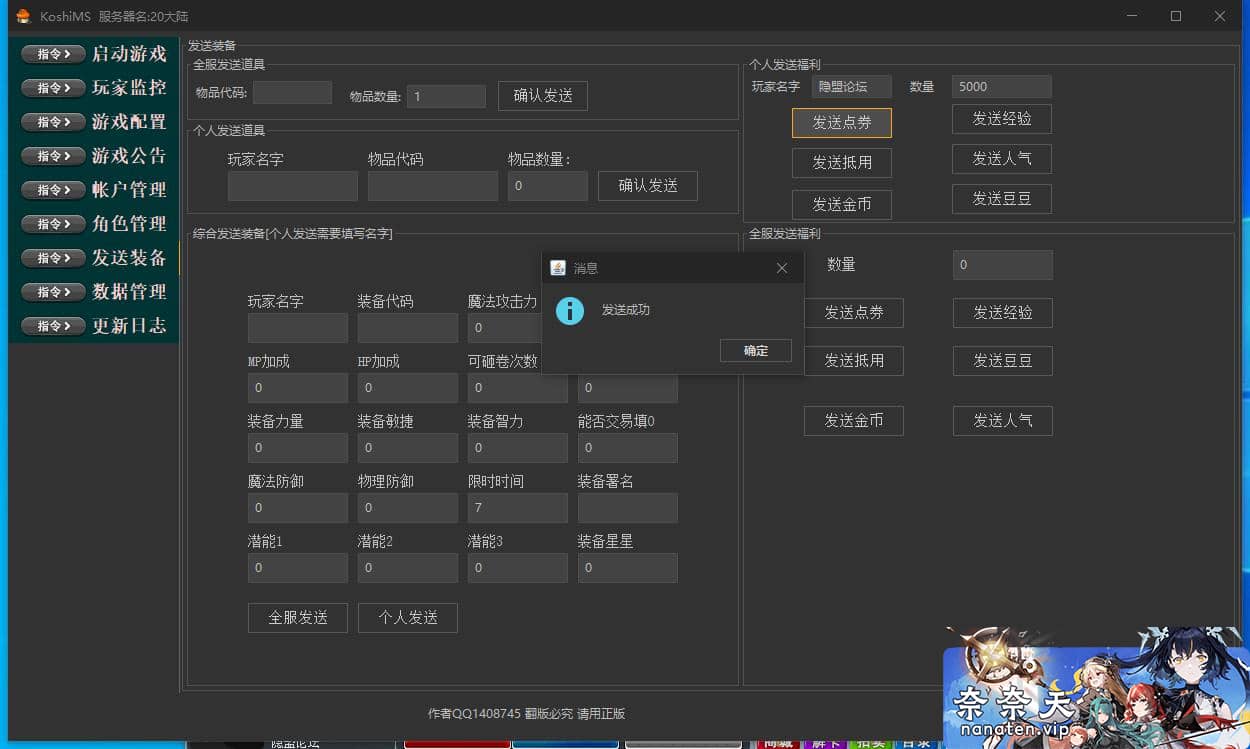Open the 启动游戏 sidebar section
The width and height of the screenshot is (1250, 749).
93,54
